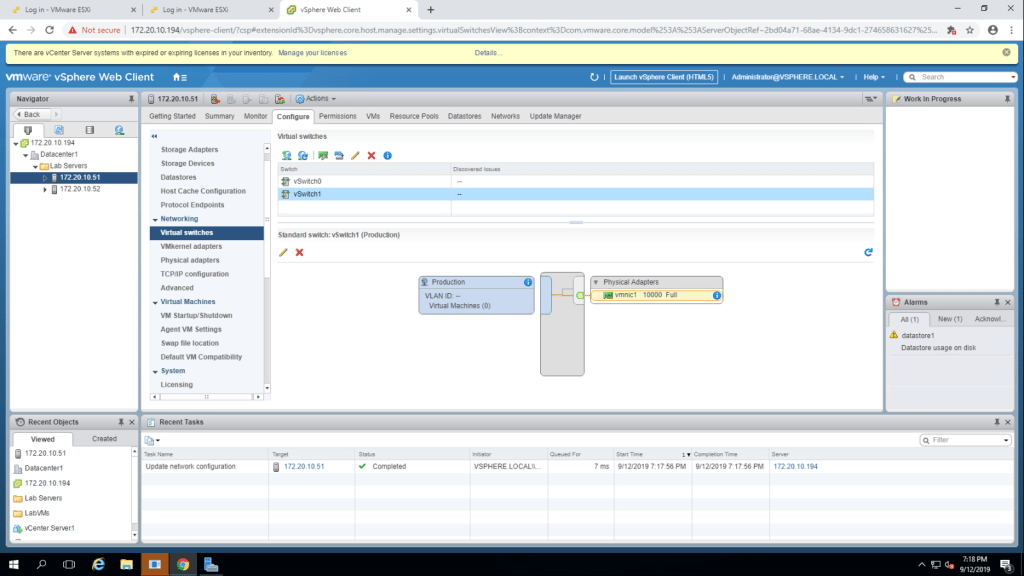This screenshot has width=1024, height=576.
Task: Expand the 172.20.10.52 host tree node
Action: [45, 189]
